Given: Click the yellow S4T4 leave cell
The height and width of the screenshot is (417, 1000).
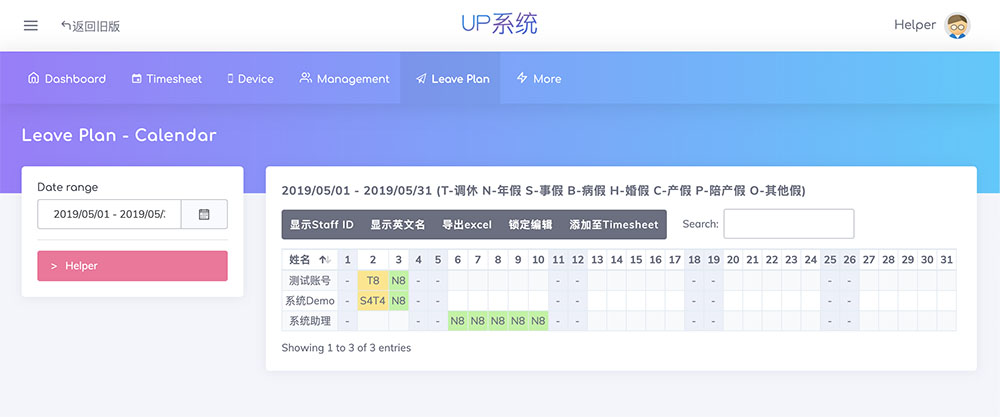Looking at the screenshot, I should pos(372,301).
